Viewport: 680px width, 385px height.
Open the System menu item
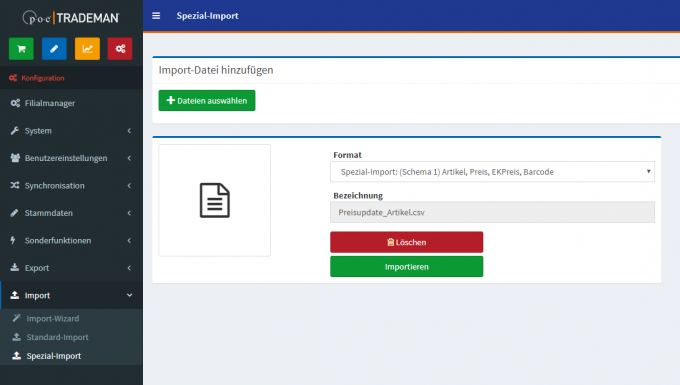pyautogui.click(x=71, y=131)
